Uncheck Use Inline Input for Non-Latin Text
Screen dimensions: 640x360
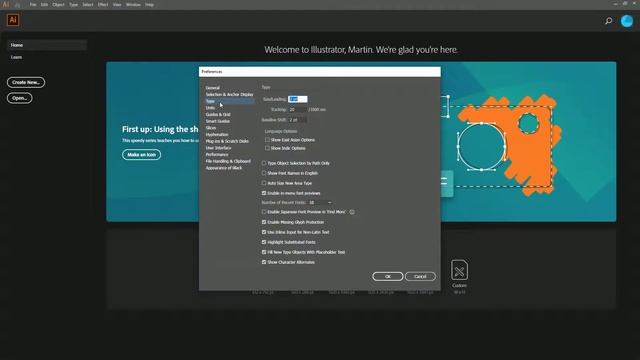click(264, 232)
